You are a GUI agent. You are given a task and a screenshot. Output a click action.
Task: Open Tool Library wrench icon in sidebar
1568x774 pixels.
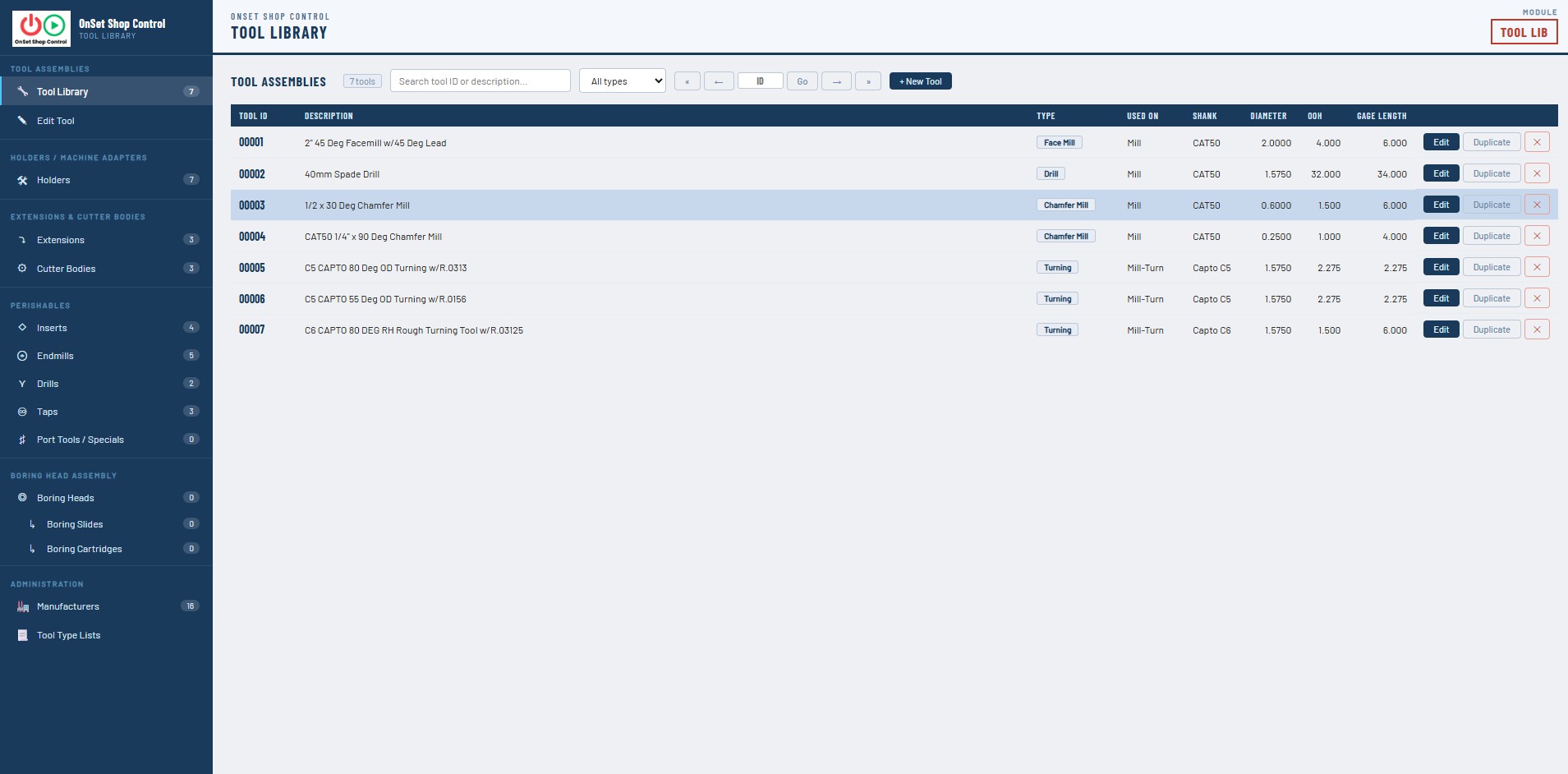point(22,91)
